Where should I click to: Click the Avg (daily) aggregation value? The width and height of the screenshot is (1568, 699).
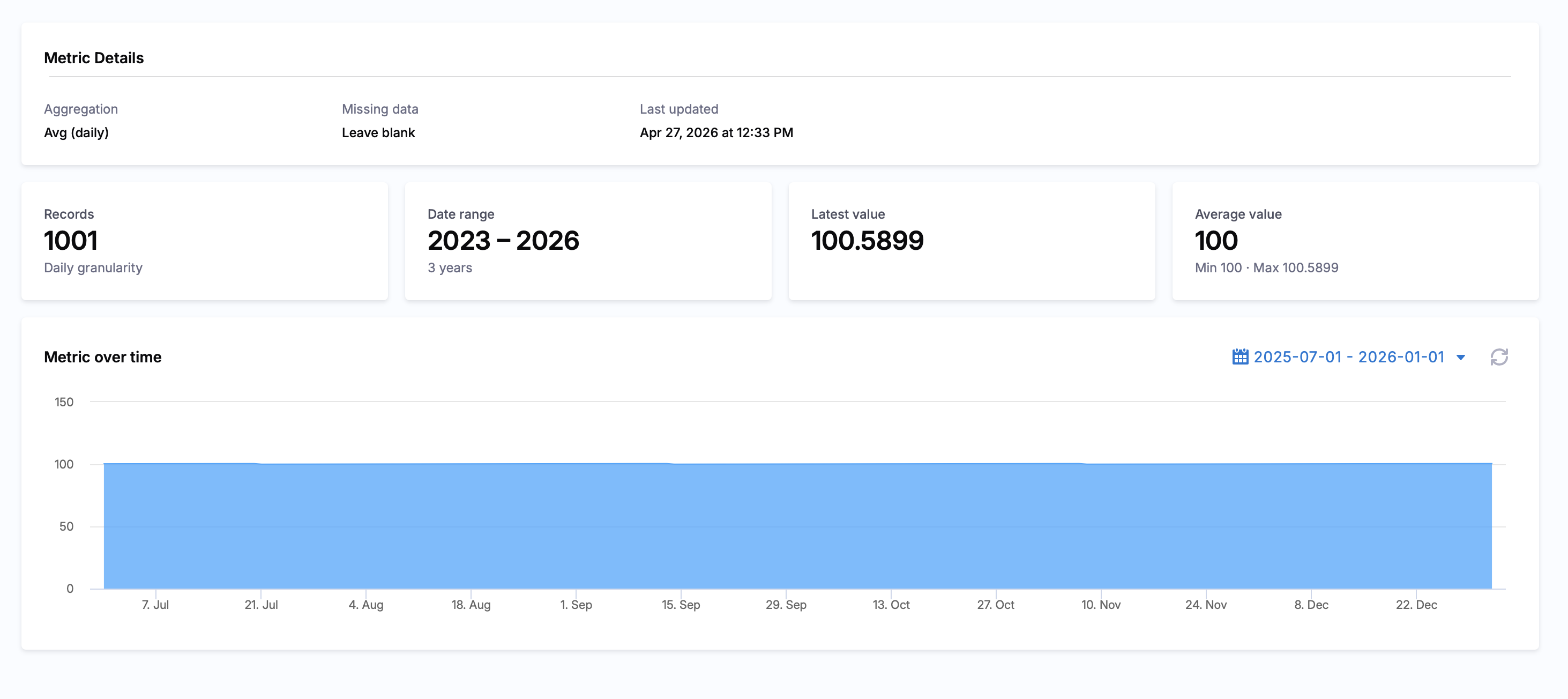coord(76,133)
